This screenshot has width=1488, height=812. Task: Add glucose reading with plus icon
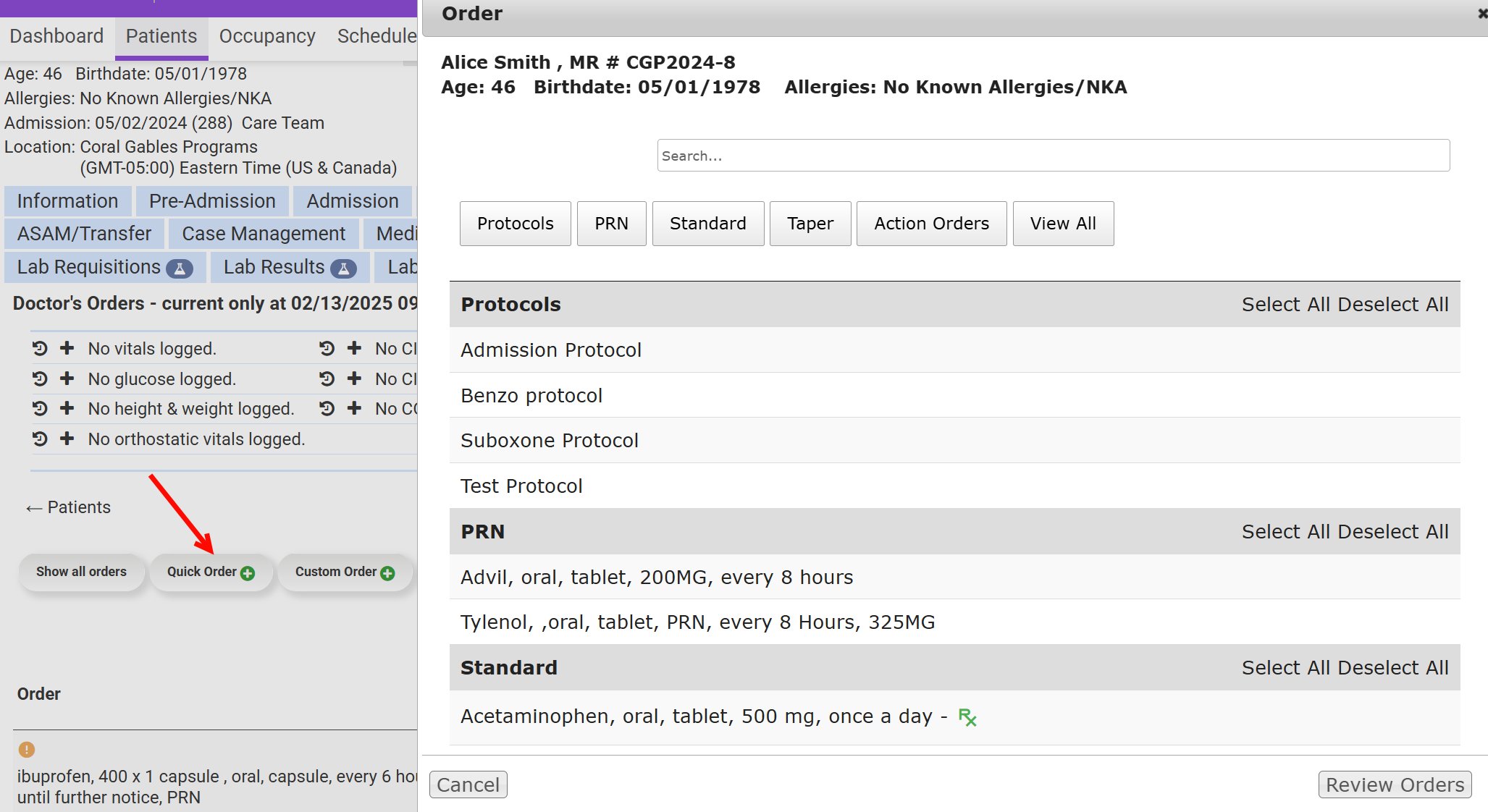pos(67,378)
